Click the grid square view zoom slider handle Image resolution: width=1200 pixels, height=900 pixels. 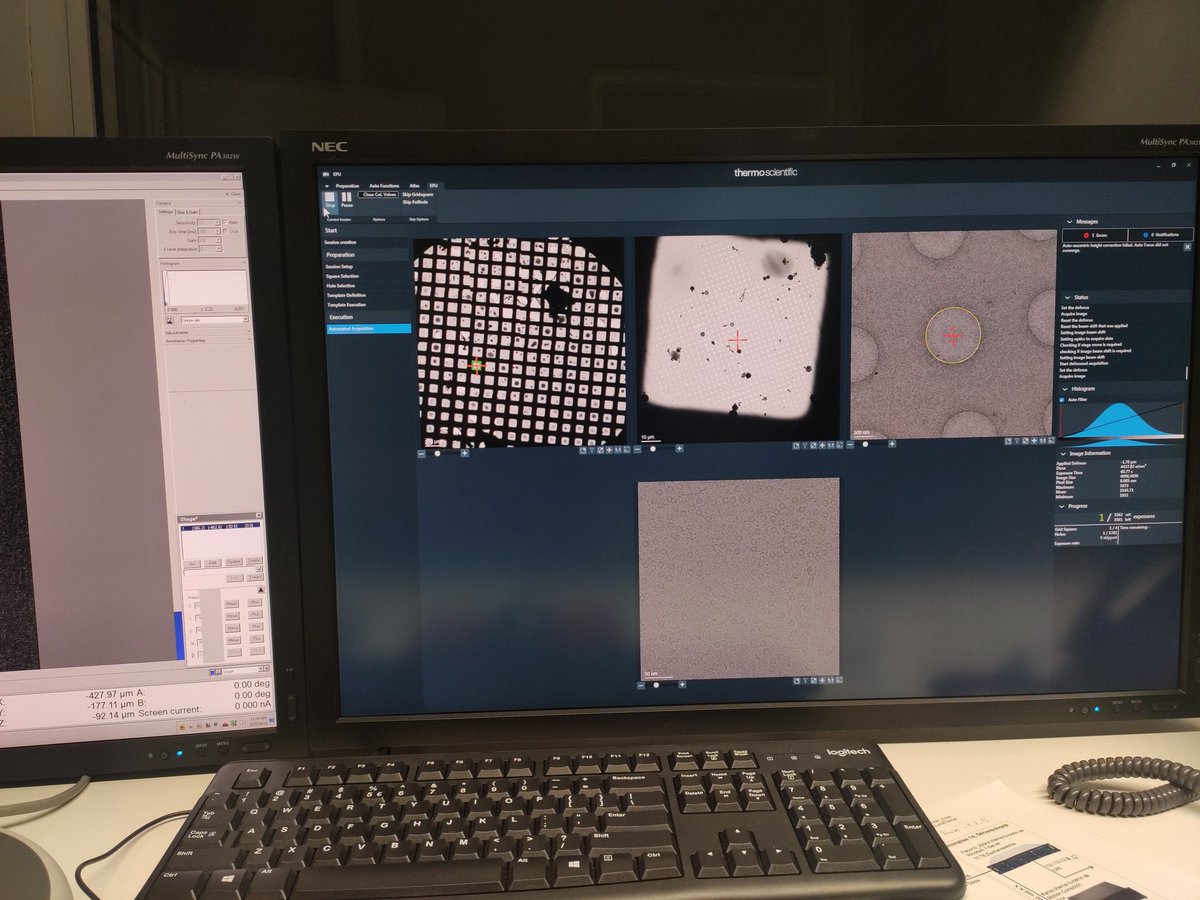653,449
